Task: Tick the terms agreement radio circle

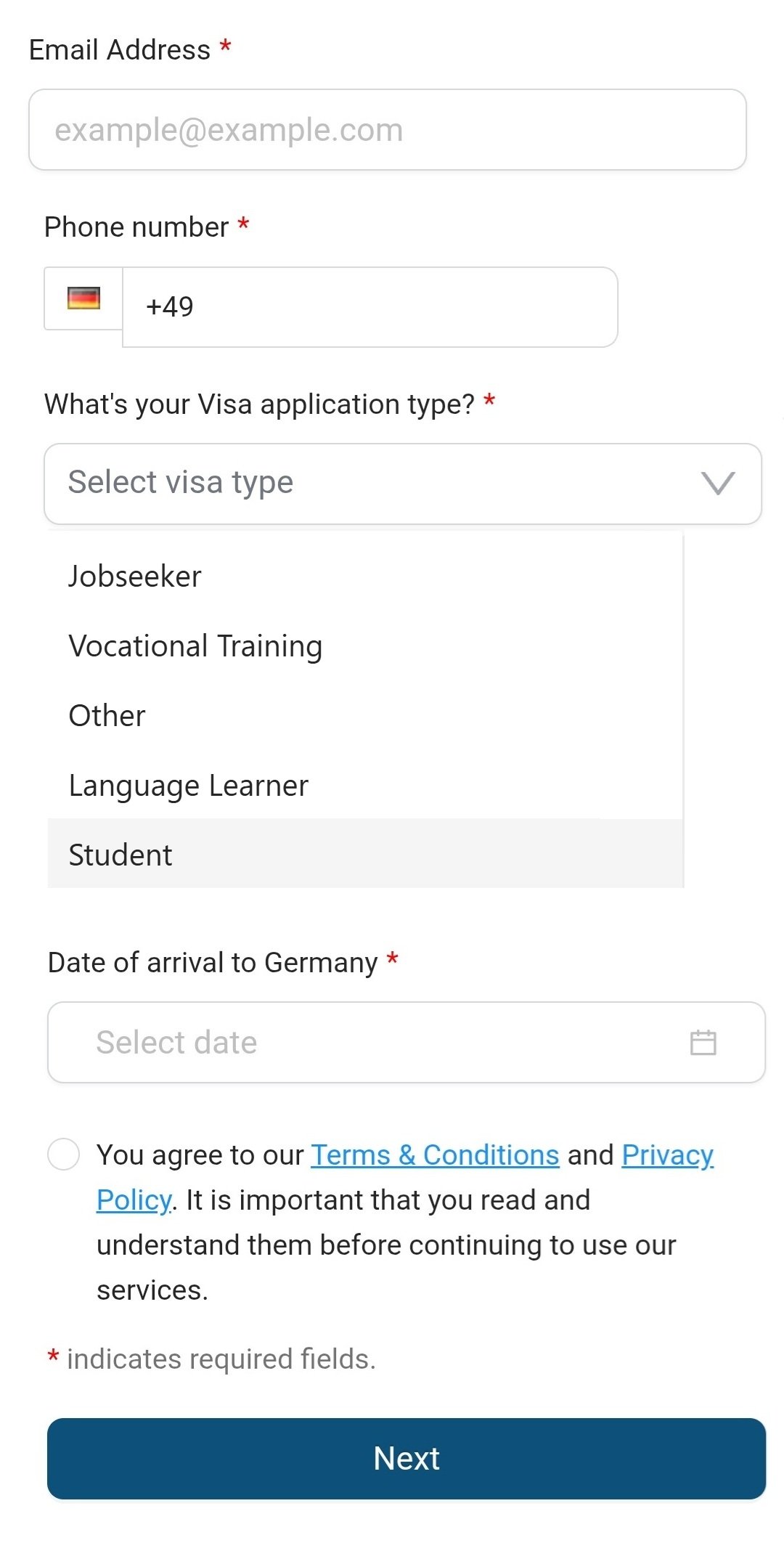Action: click(63, 1154)
